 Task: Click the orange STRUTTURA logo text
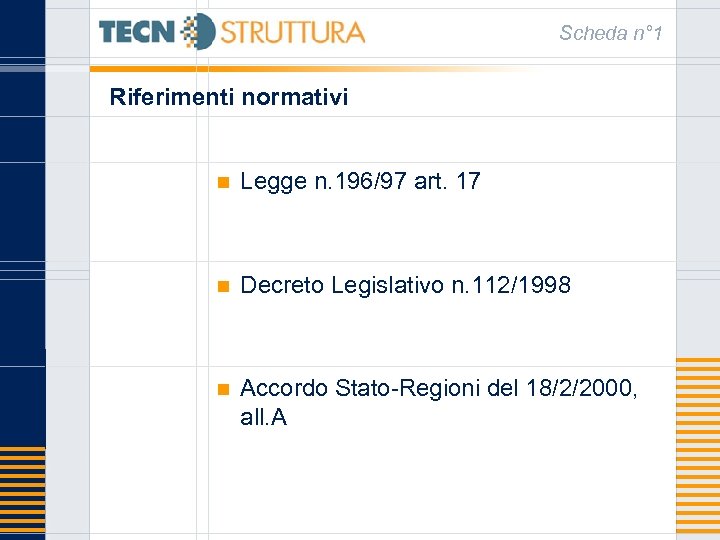click(292, 33)
